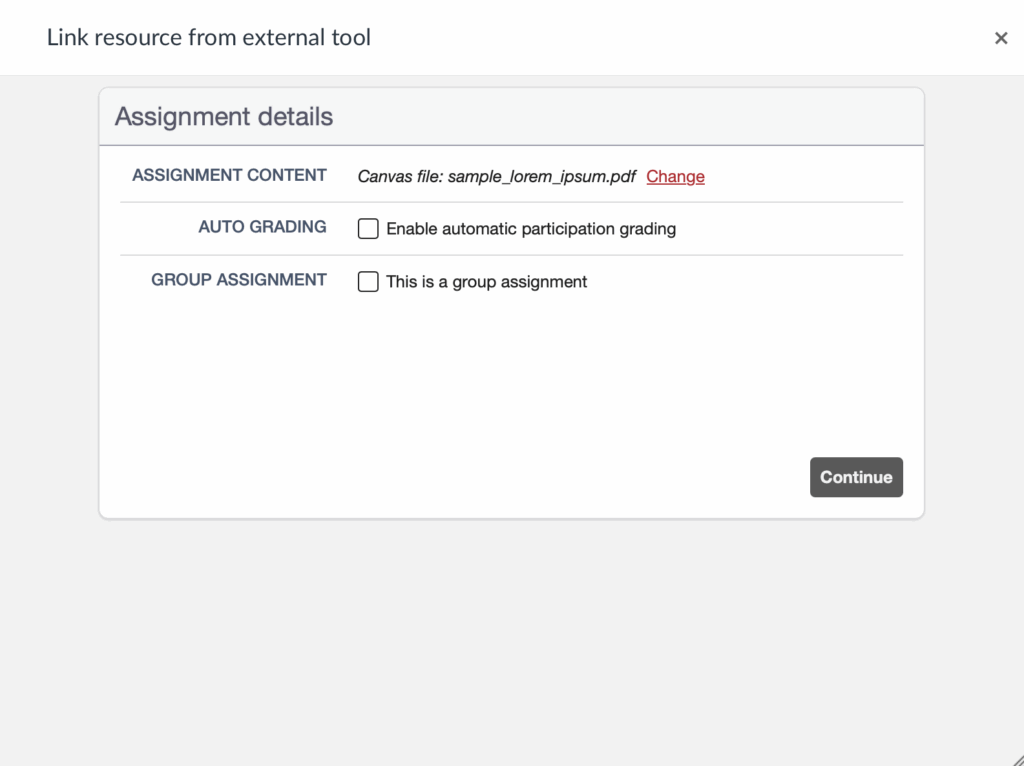Click the GROUP ASSIGNMENT row label
This screenshot has height=766, width=1024.
(239, 280)
